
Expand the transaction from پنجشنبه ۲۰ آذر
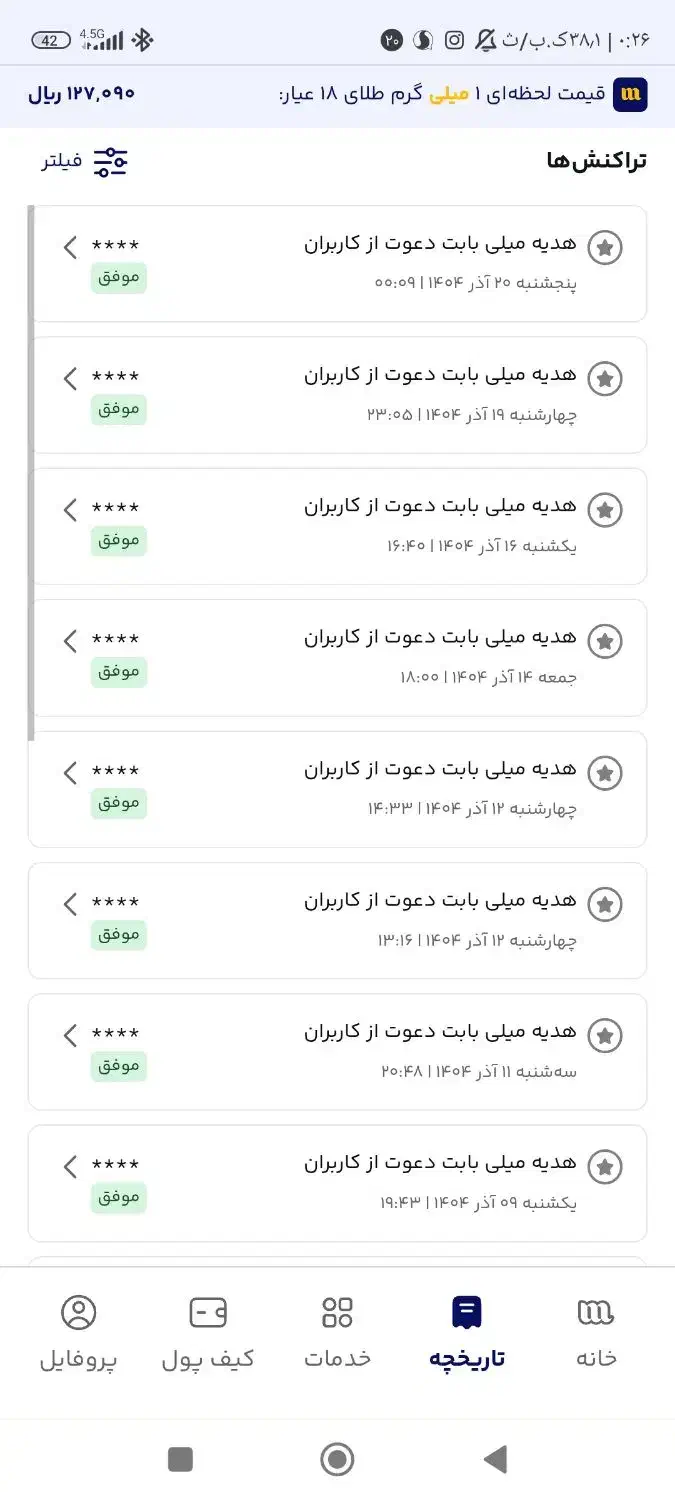pos(69,247)
